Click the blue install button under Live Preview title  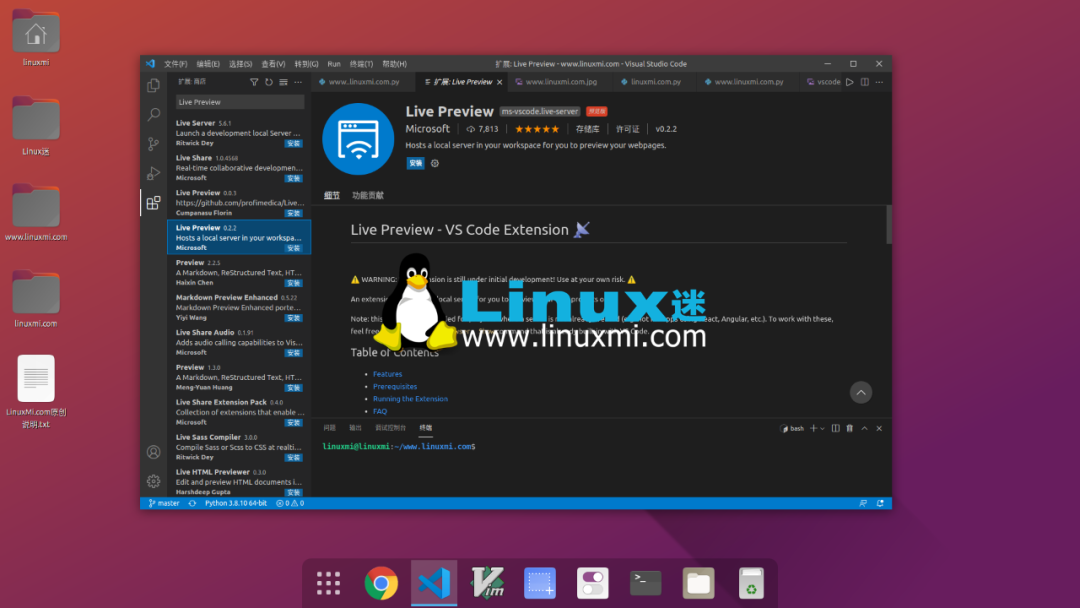(415, 163)
